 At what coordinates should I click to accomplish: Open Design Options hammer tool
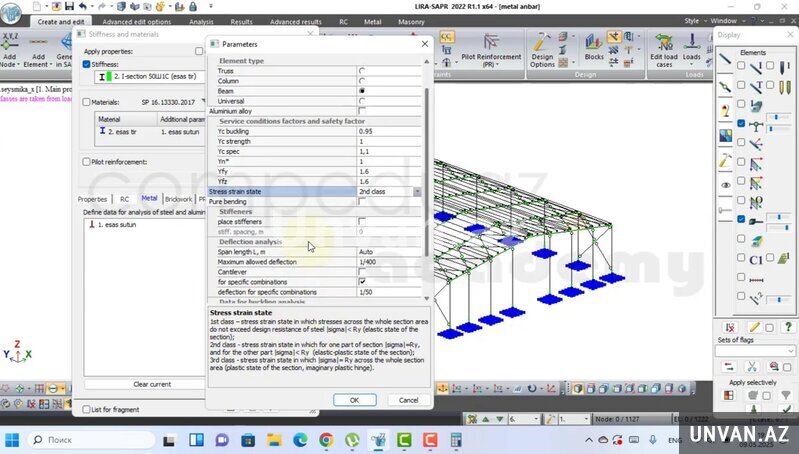point(542,50)
